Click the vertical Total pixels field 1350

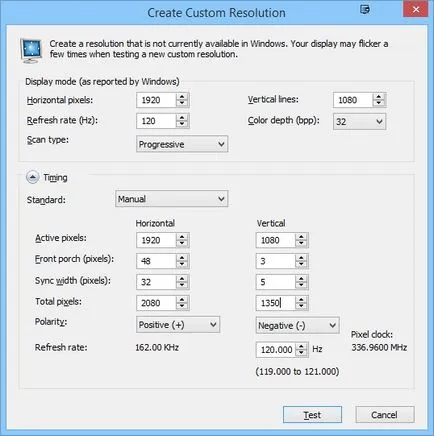click(276, 303)
